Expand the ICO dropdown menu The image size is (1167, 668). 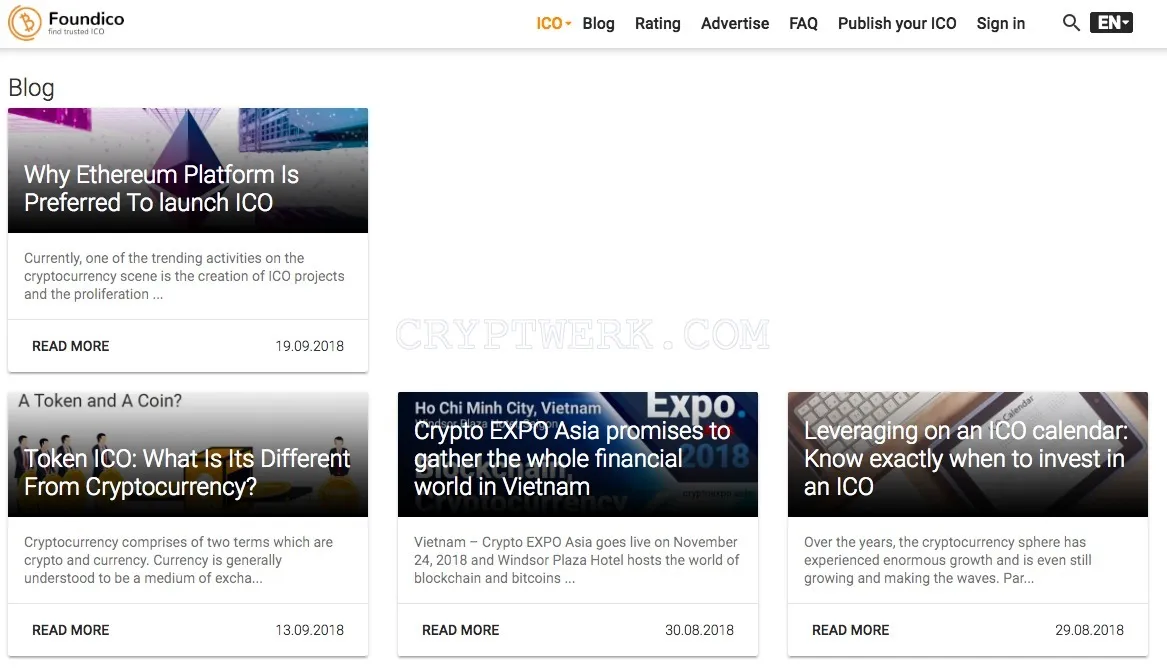(x=554, y=24)
